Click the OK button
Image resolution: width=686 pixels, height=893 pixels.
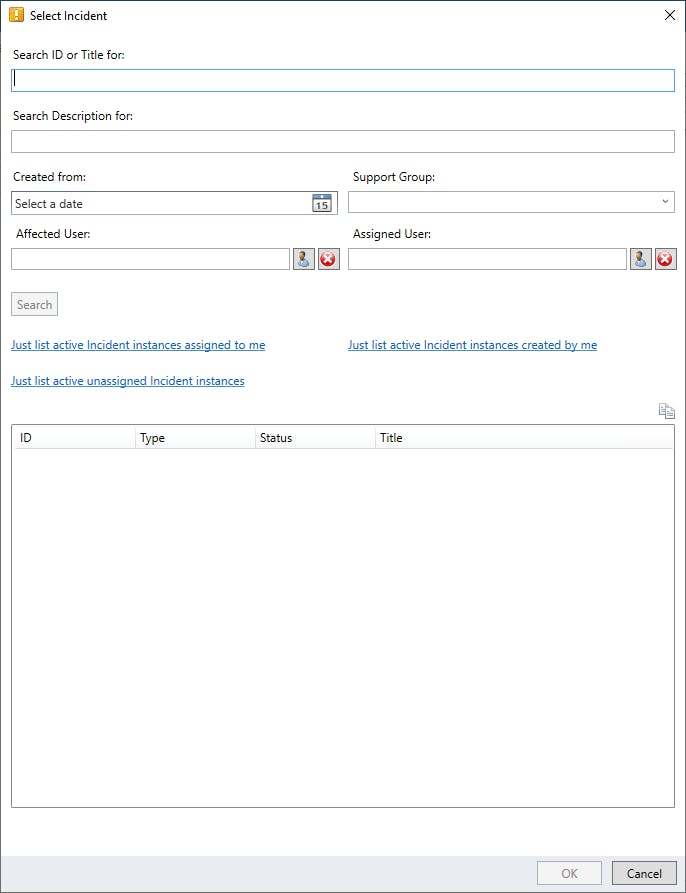click(x=569, y=873)
